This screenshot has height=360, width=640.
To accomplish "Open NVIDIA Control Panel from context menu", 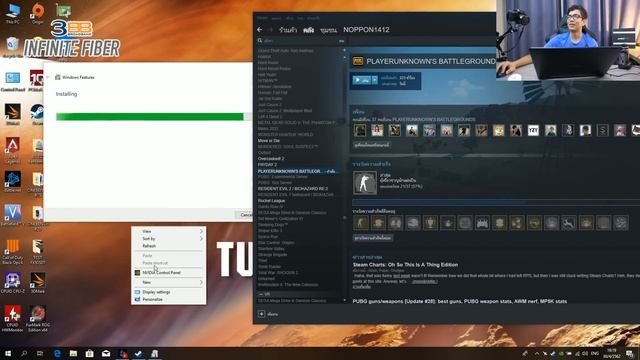I will pyautogui.click(x=168, y=273).
